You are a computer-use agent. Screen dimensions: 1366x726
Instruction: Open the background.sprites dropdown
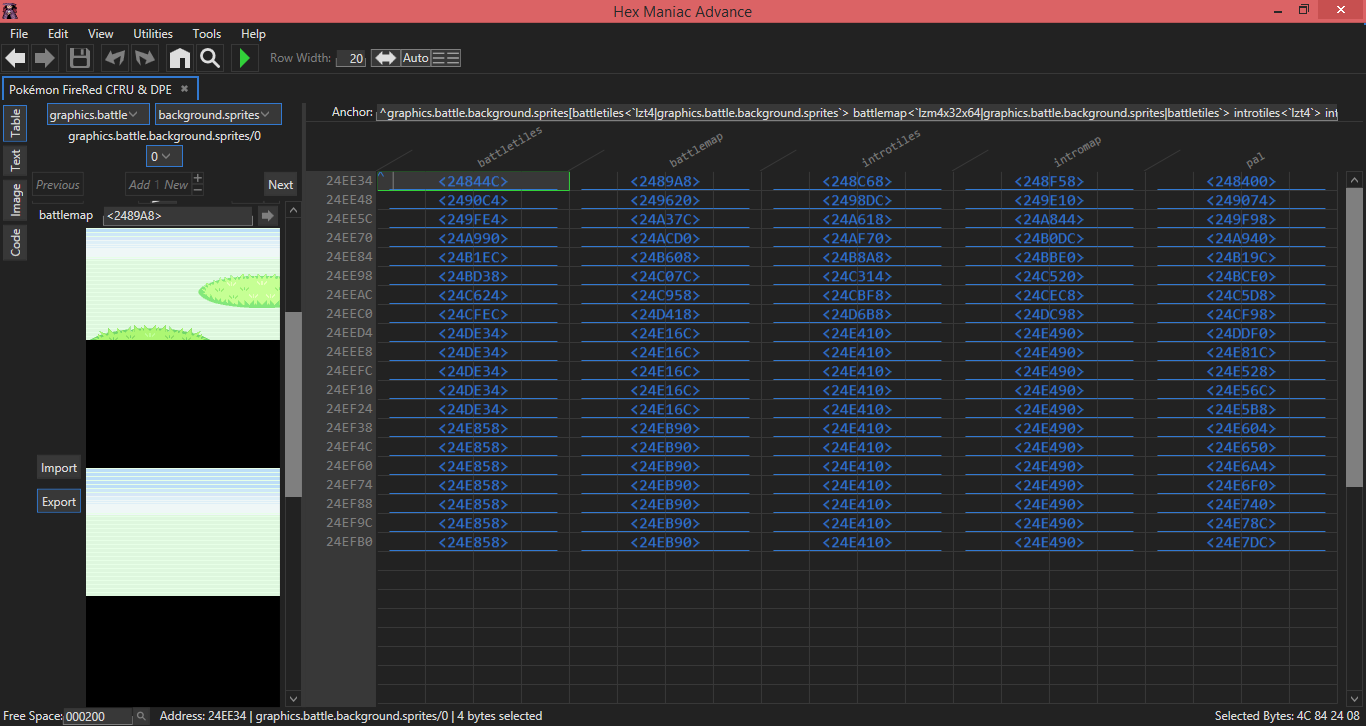pos(218,114)
